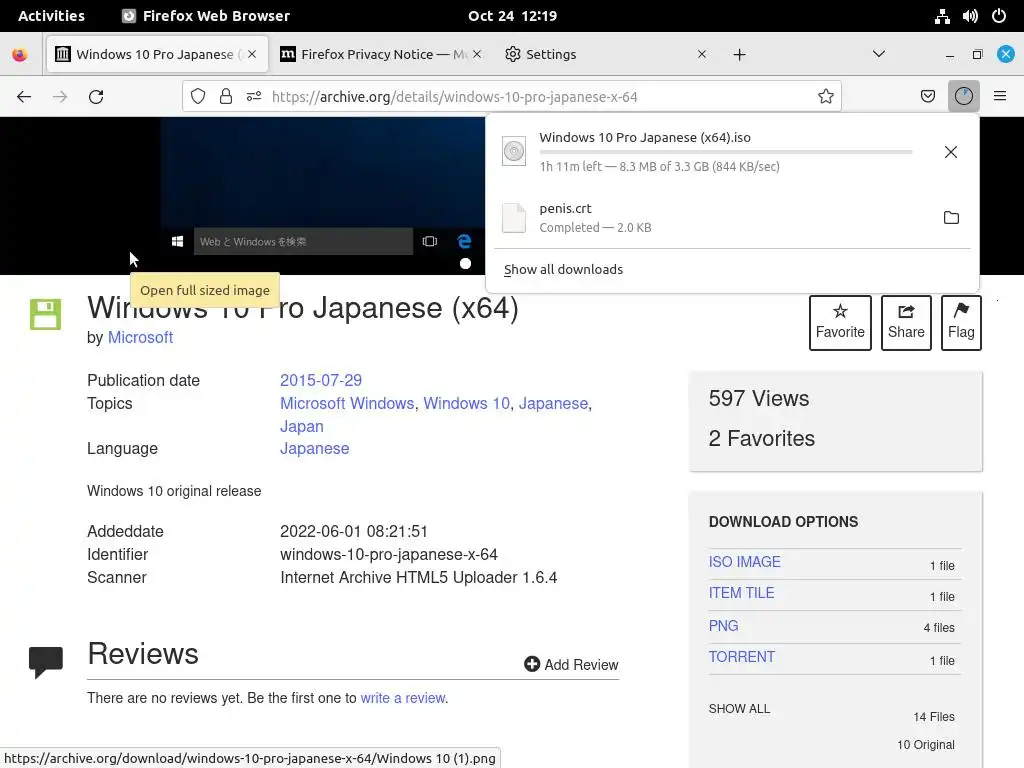Open the ISO IMAGE download option
Viewport: 1024px width, 768px height.
point(744,562)
